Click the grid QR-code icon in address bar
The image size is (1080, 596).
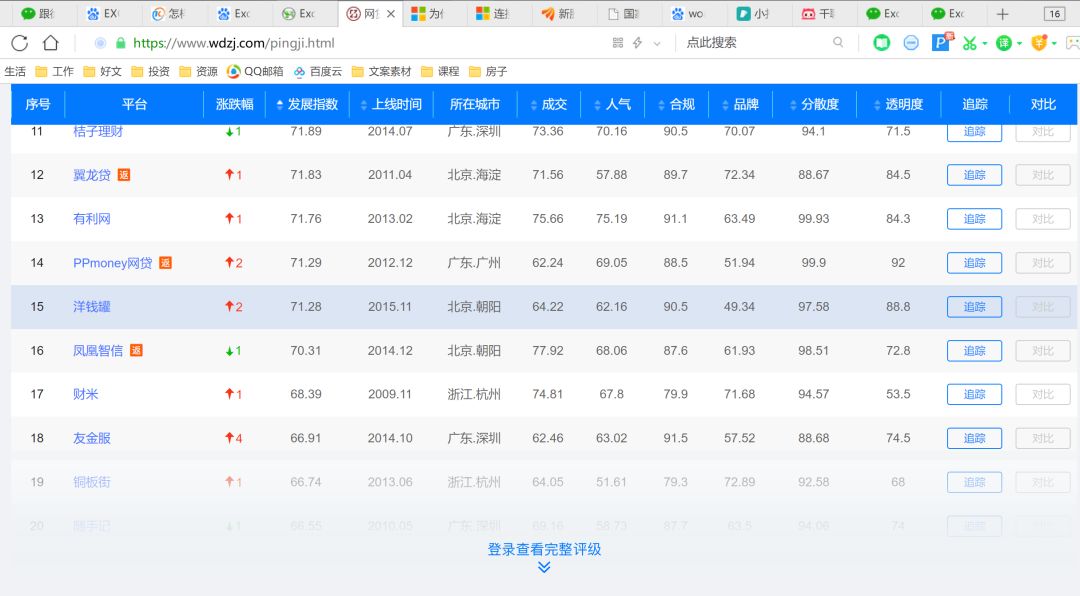(618, 43)
